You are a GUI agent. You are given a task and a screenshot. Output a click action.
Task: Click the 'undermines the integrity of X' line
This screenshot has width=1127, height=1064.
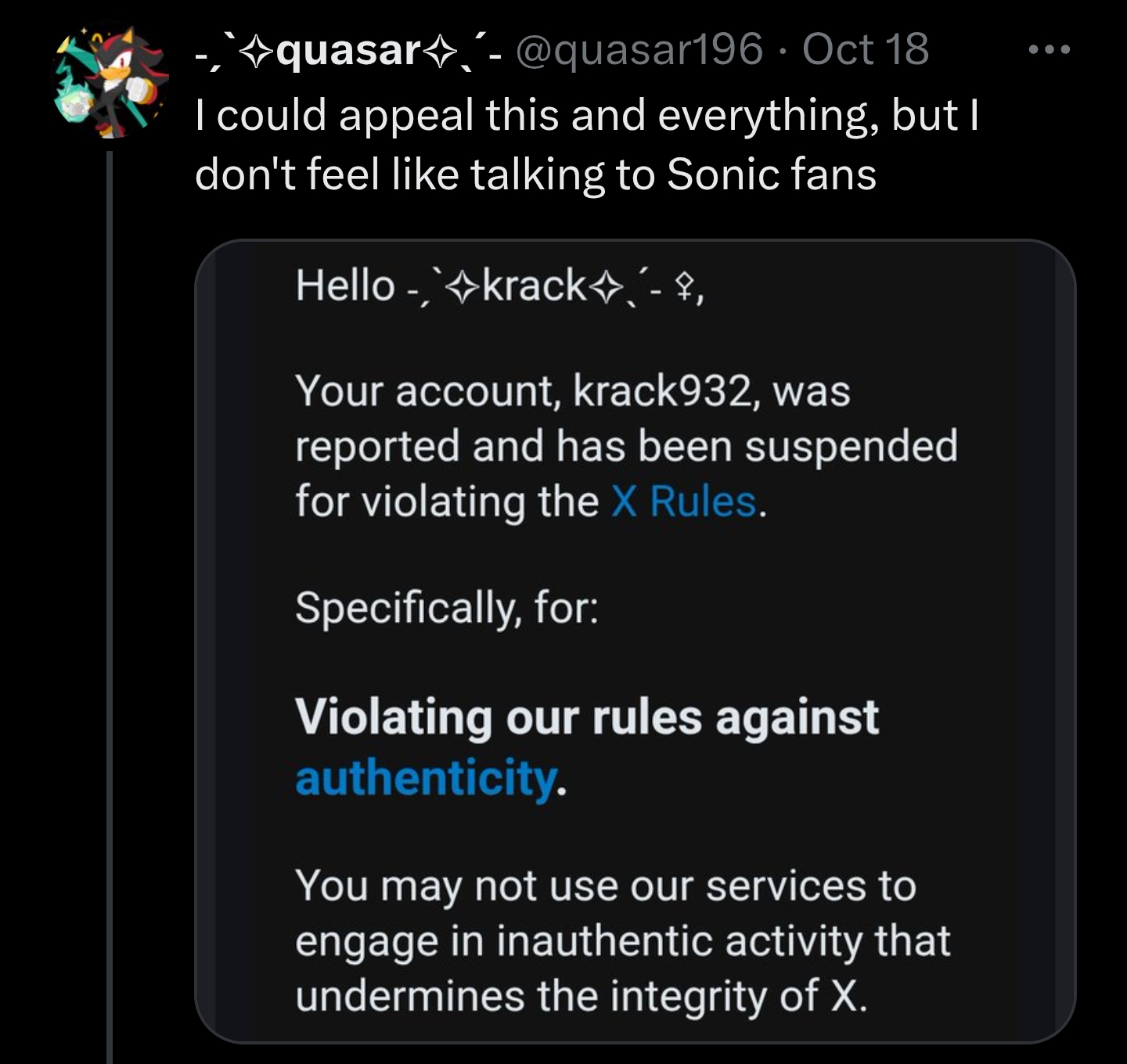[x=582, y=996]
